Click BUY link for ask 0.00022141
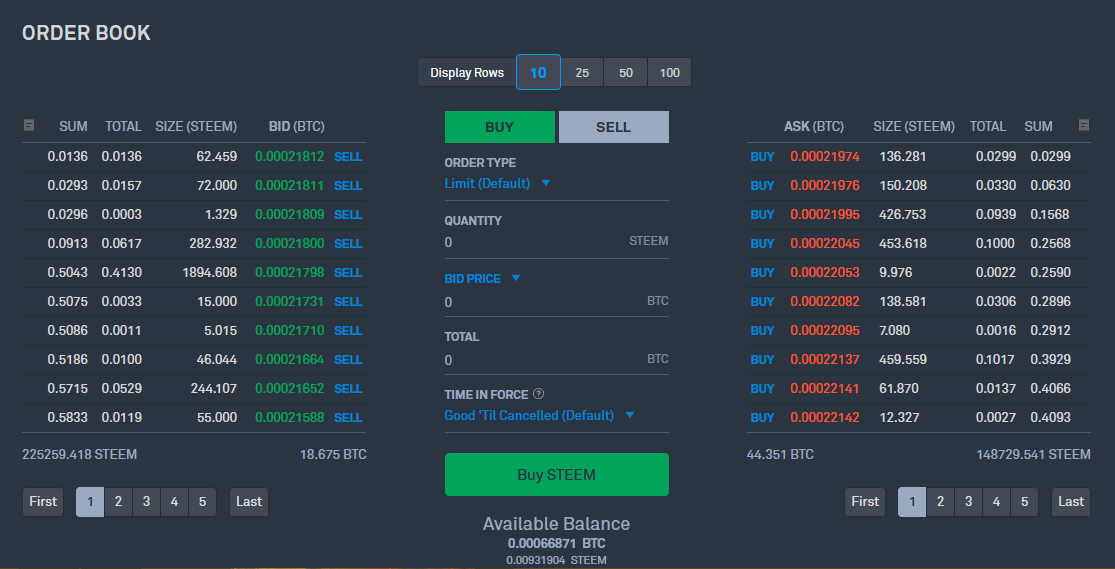 [x=762, y=388]
